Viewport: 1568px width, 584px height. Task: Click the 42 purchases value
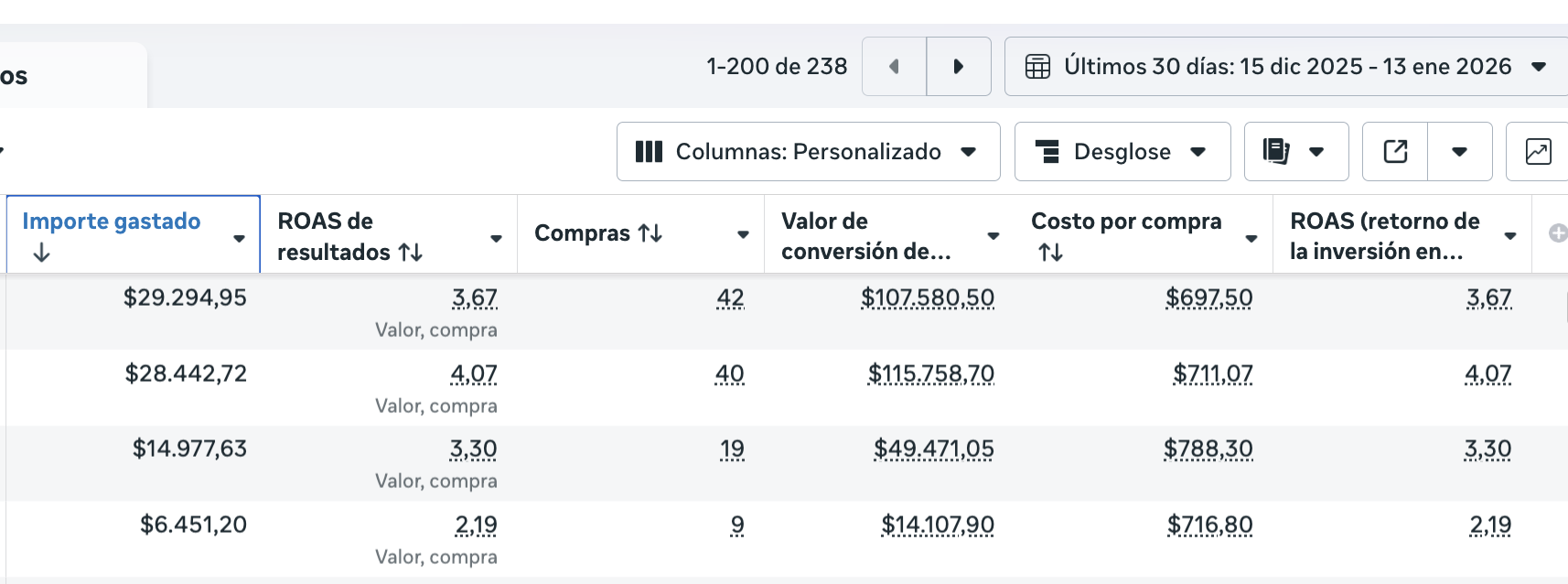[730, 297]
